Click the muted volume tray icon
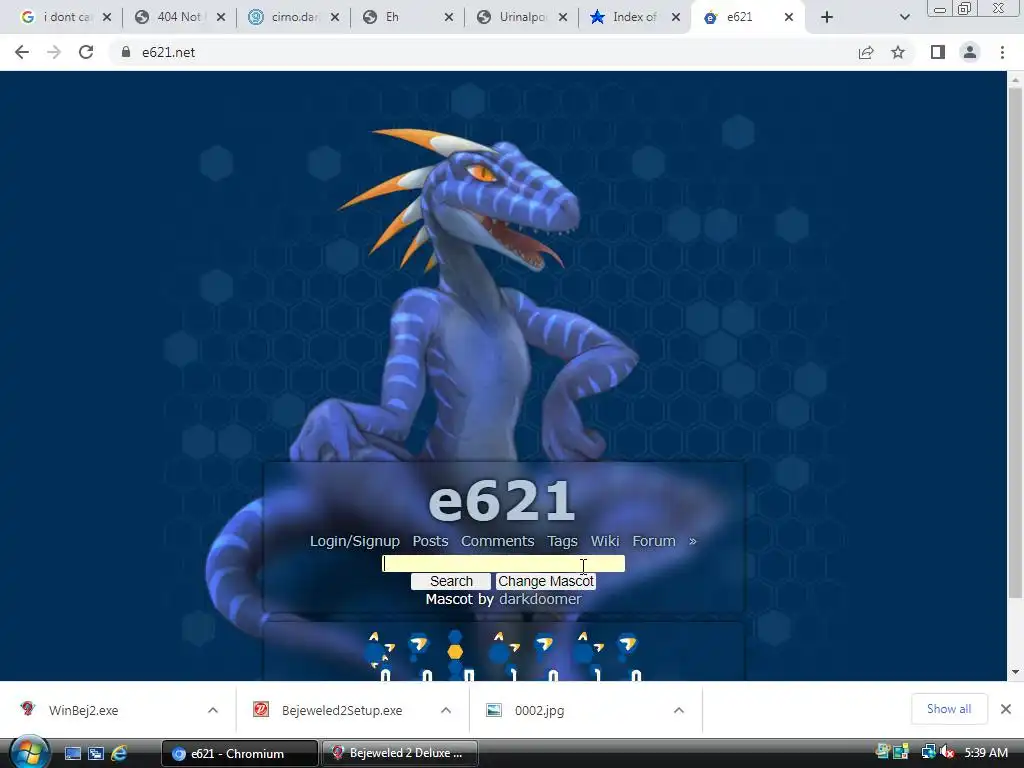The image size is (1024, 768). click(x=947, y=753)
